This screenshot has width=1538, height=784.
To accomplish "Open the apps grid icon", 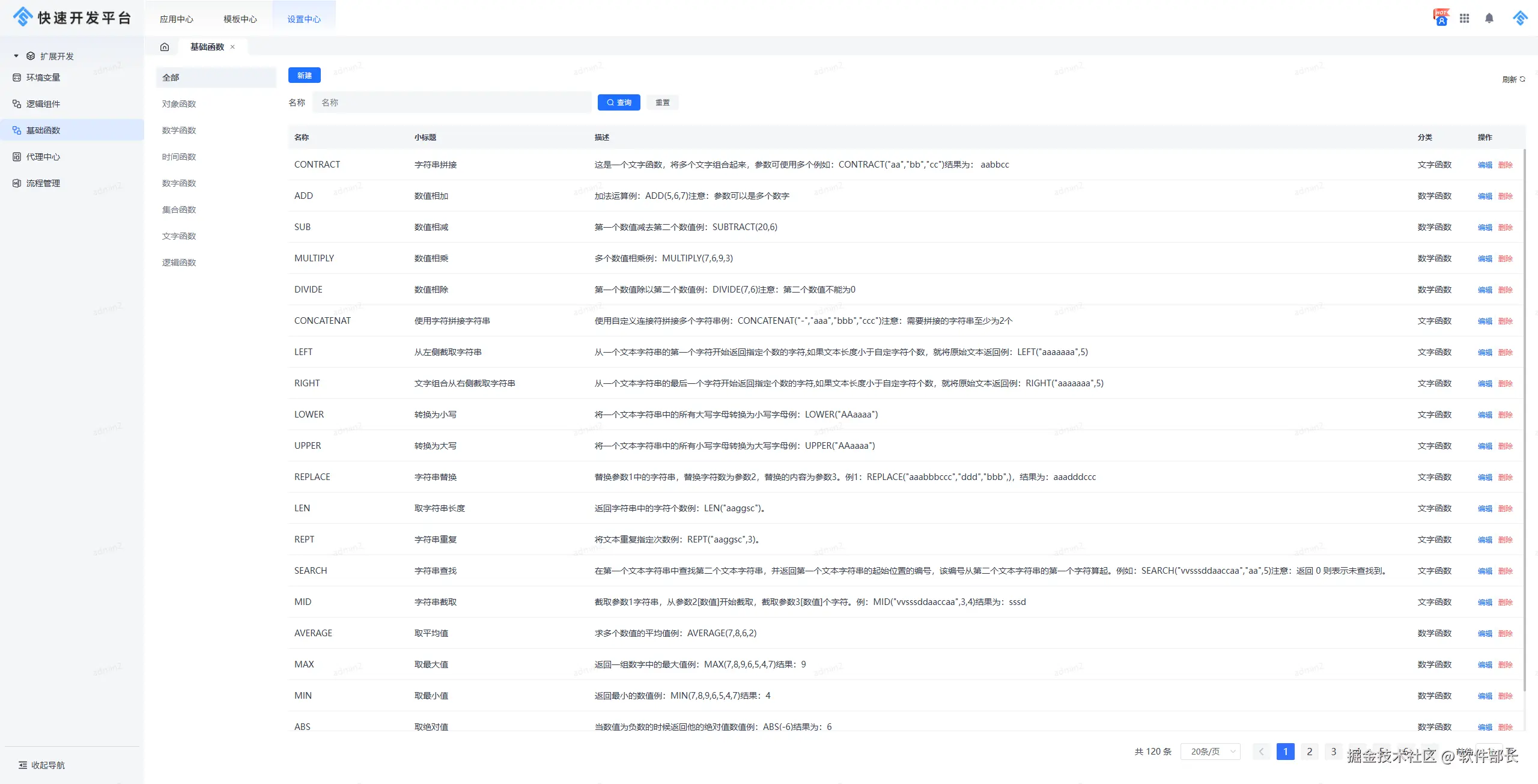I will [x=1464, y=19].
